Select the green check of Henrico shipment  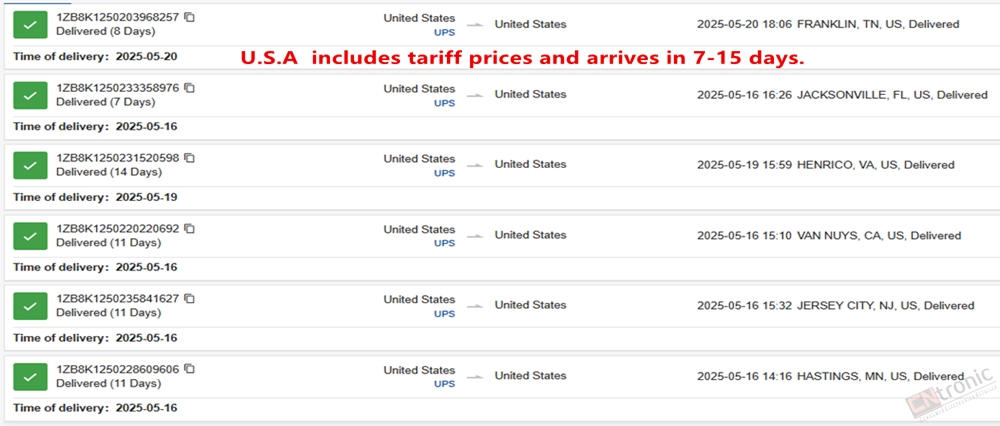pos(30,165)
